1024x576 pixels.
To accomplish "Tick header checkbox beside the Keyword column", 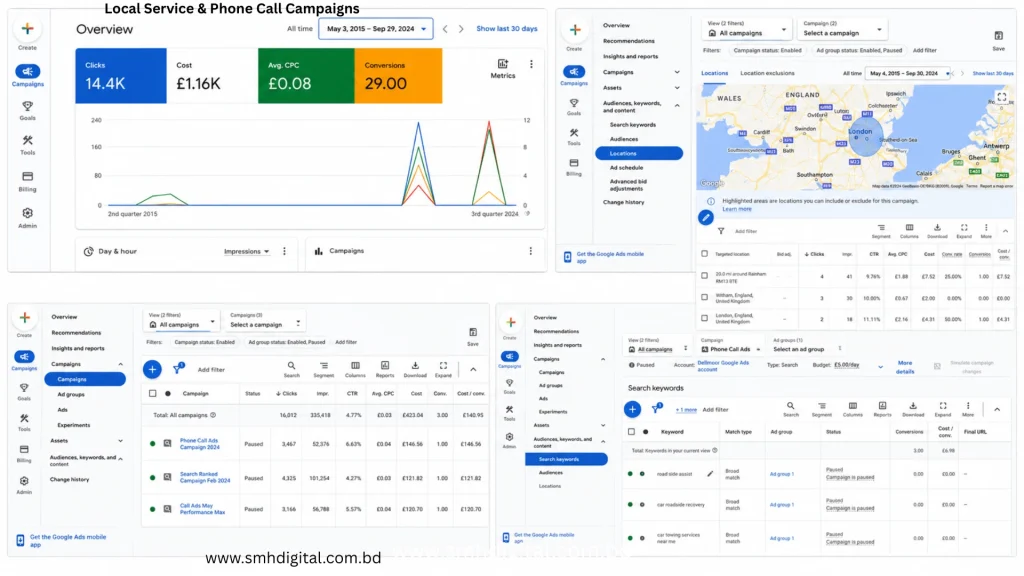I will pyautogui.click(x=631, y=432).
